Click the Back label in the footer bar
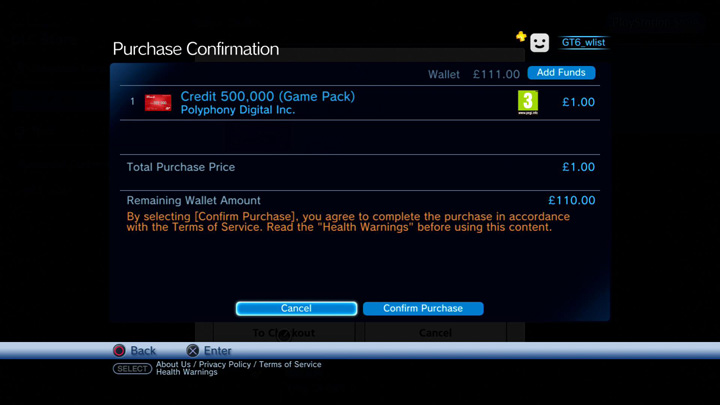The width and height of the screenshot is (720, 405). pos(143,351)
